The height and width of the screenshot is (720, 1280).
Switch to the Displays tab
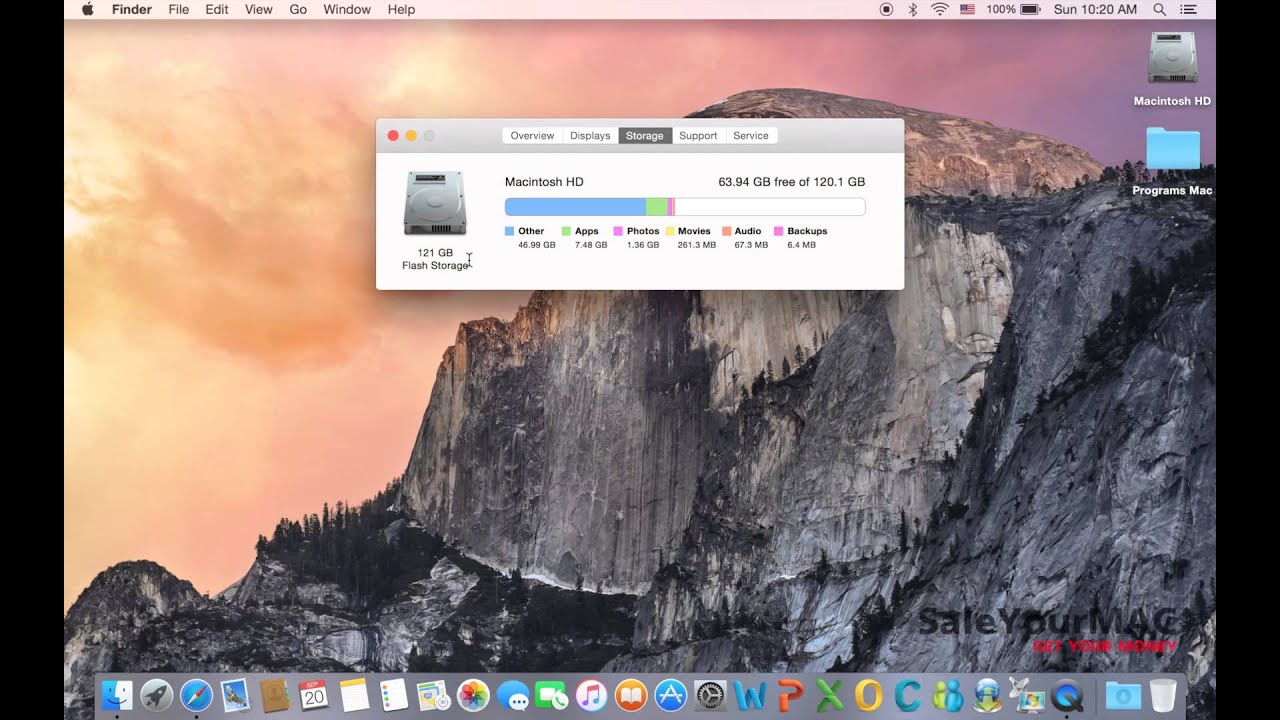tap(590, 136)
